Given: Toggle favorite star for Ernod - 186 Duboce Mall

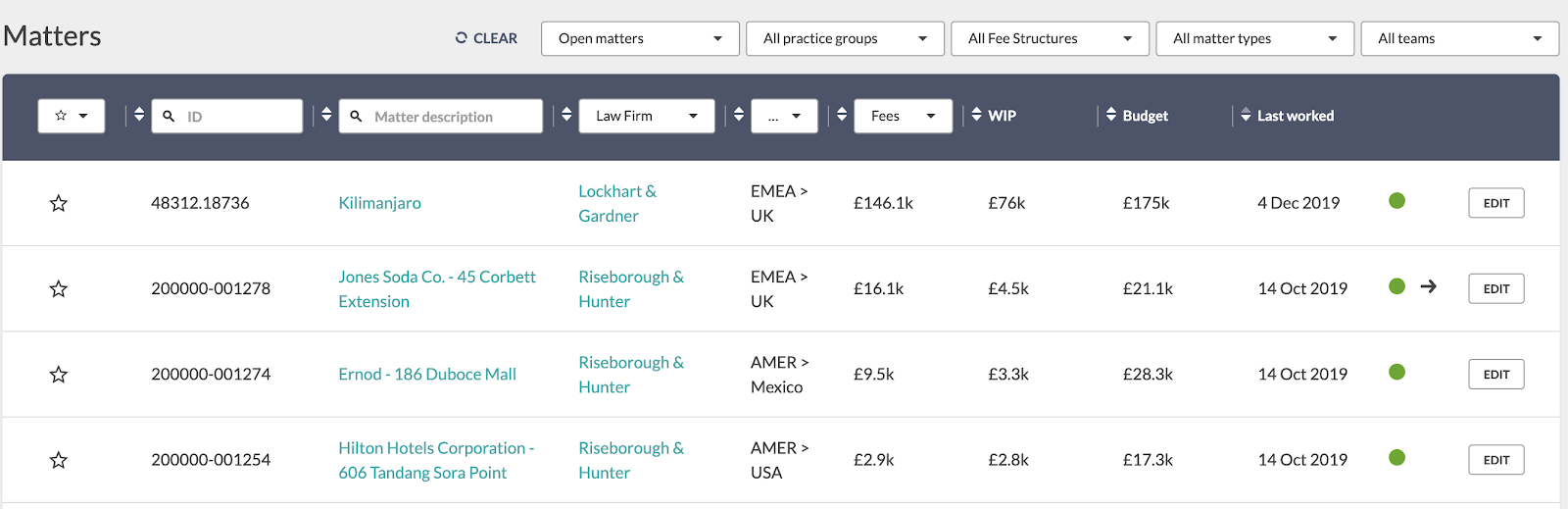Looking at the screenshot, I should click(59, 374).
